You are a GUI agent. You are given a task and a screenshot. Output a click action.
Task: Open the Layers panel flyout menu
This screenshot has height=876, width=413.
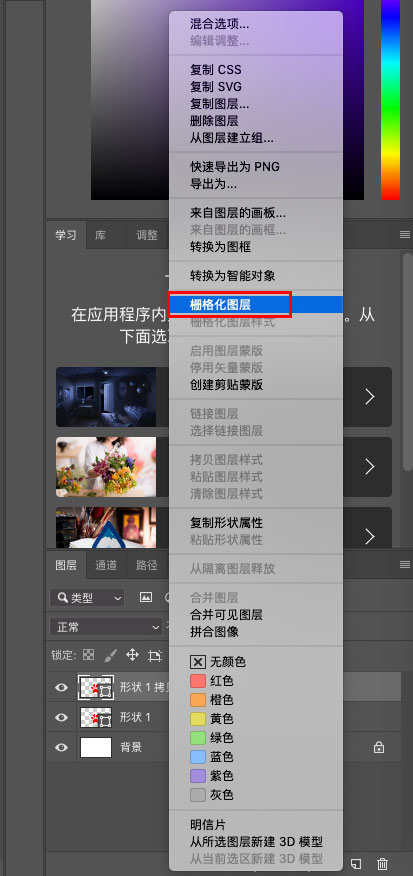(x=405, y=565)
